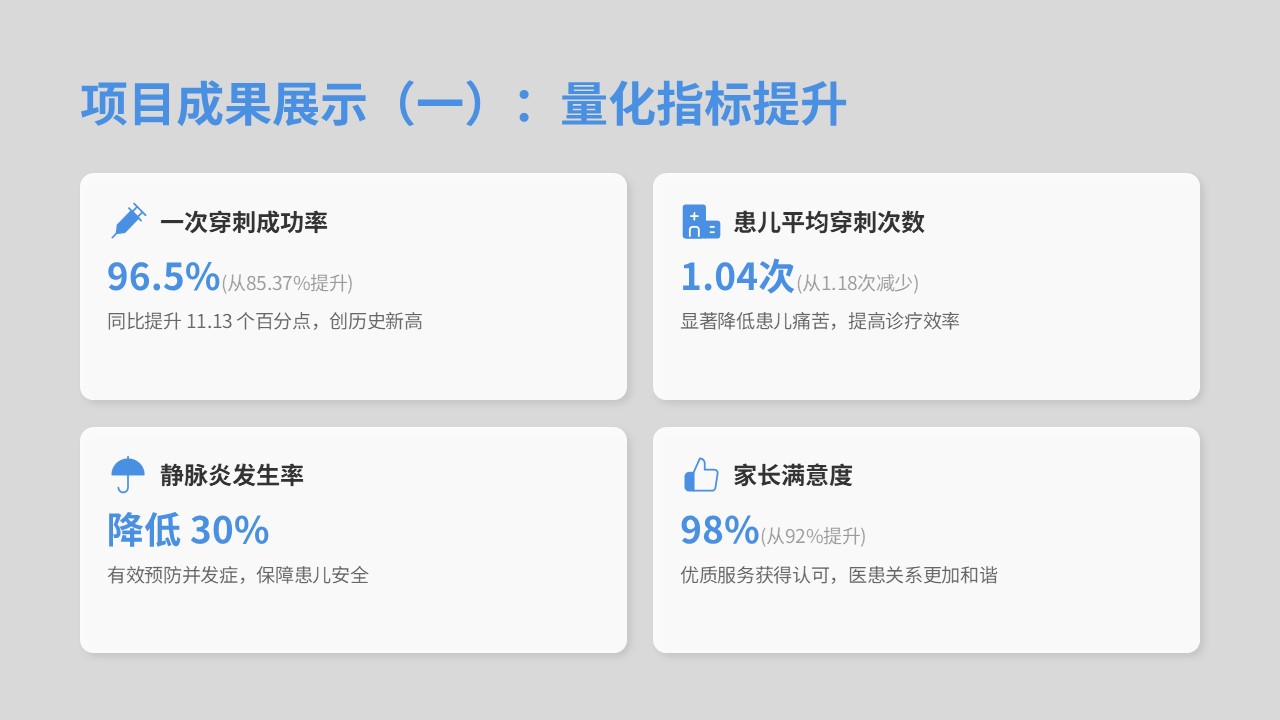This screenshot has height=720, width=1280.
Task: Click the syringe icon
Action: click(128, 221)
